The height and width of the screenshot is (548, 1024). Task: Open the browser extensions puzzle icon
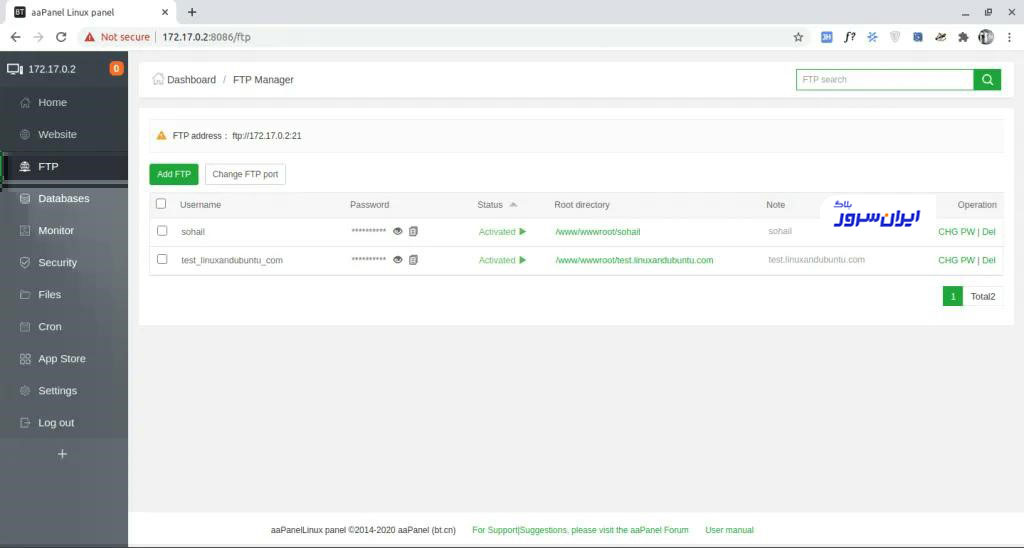point(963,37)
